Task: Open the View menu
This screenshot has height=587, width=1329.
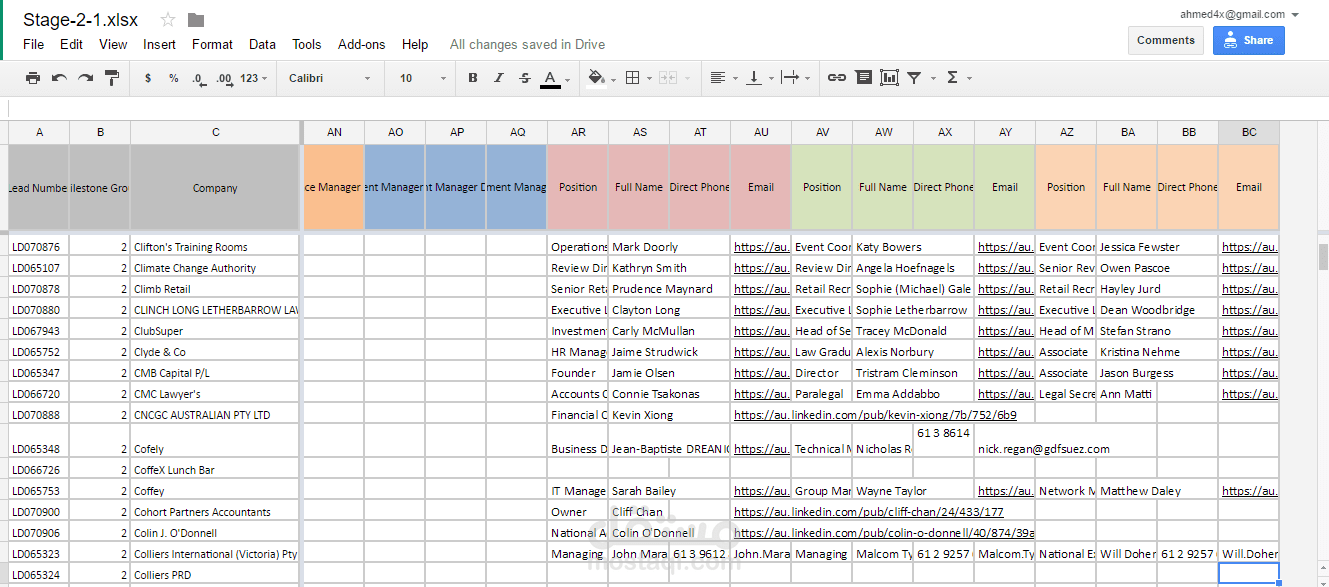Action: click(113, 44)
